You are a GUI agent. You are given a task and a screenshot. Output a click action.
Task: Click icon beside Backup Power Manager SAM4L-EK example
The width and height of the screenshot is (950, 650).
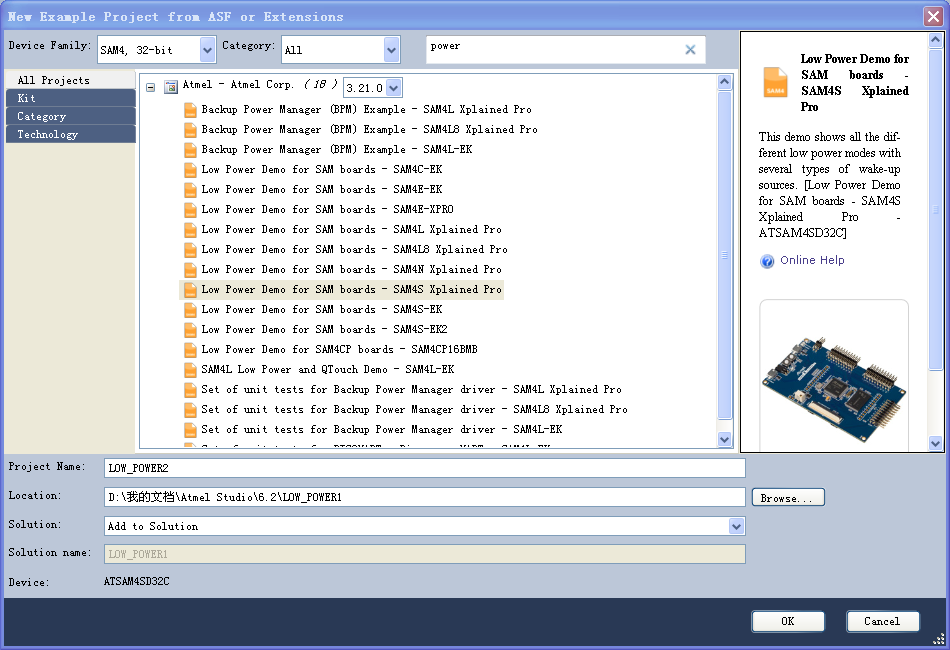click(x=190, y=150)
